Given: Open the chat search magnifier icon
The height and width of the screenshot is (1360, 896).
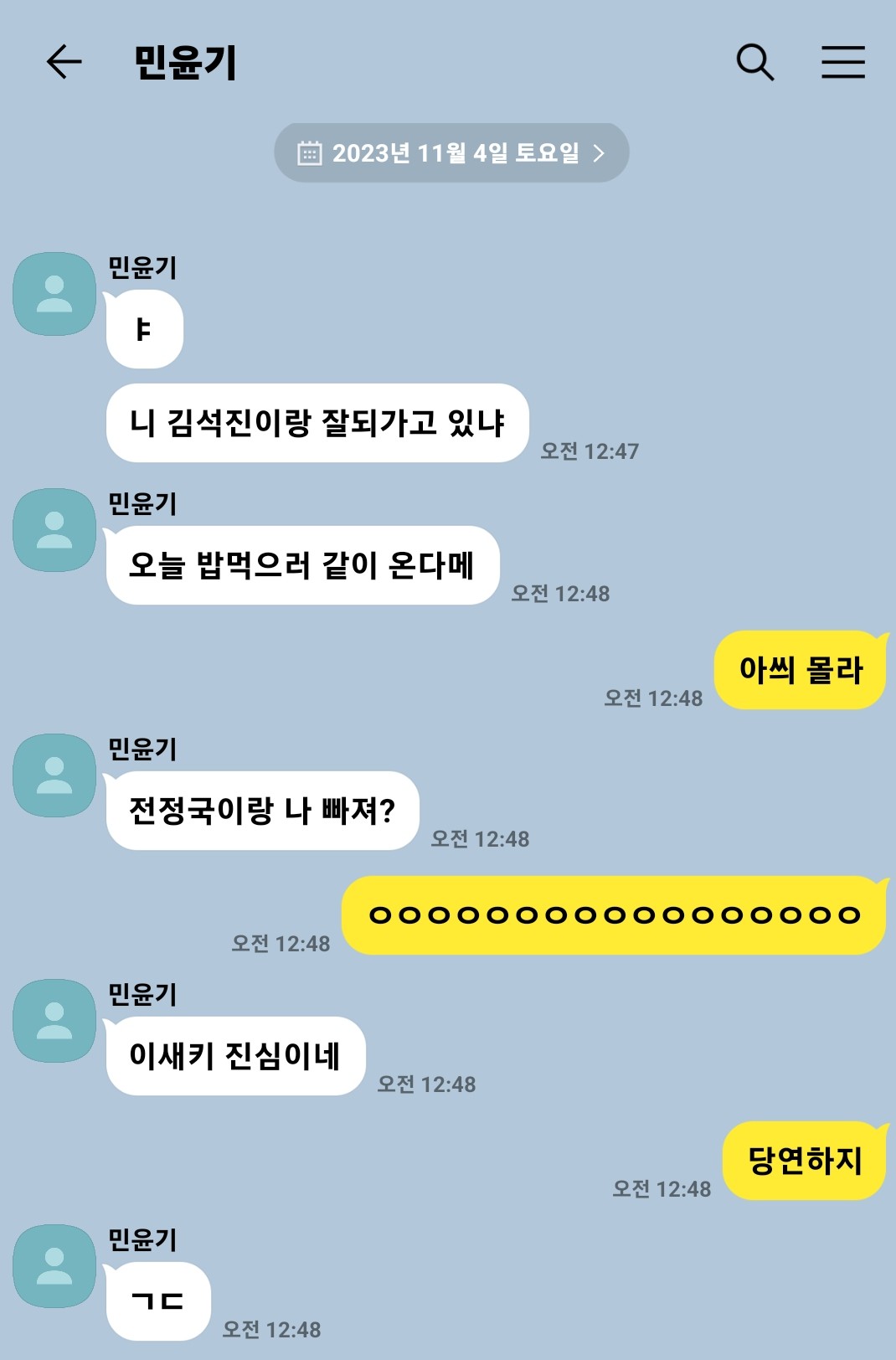Looking at the screenshot, I should tap(754, 62).
